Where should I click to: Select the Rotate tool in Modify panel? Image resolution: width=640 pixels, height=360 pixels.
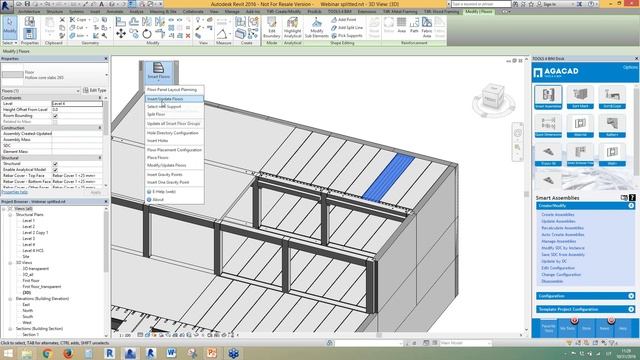(x=147, y=34)
